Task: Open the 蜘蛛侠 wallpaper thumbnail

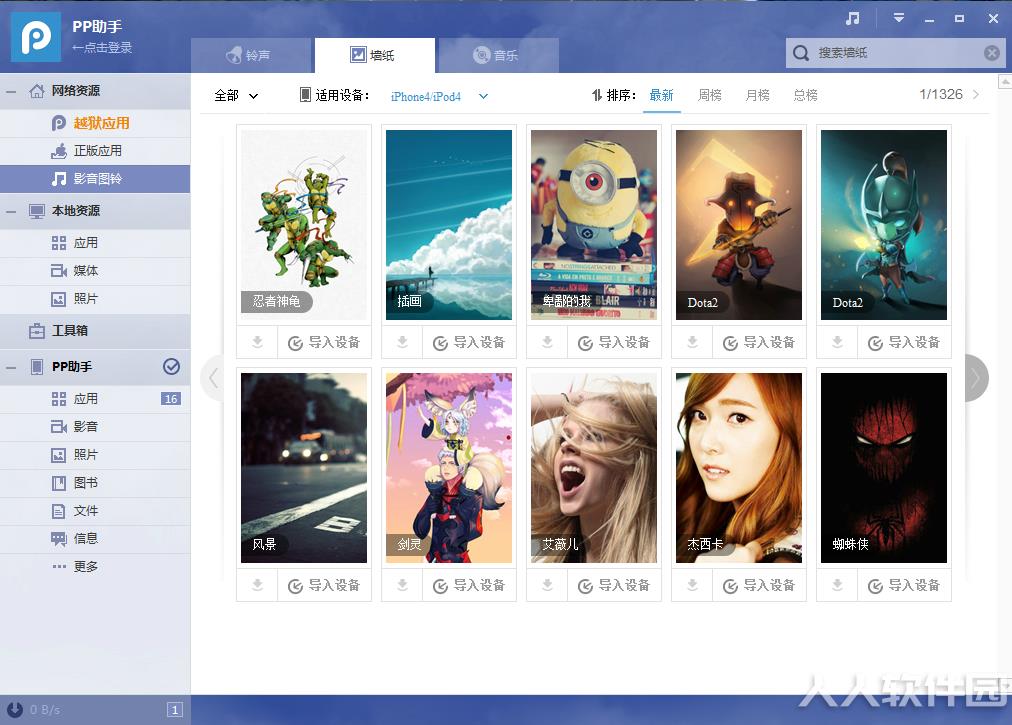Action: 884,468
